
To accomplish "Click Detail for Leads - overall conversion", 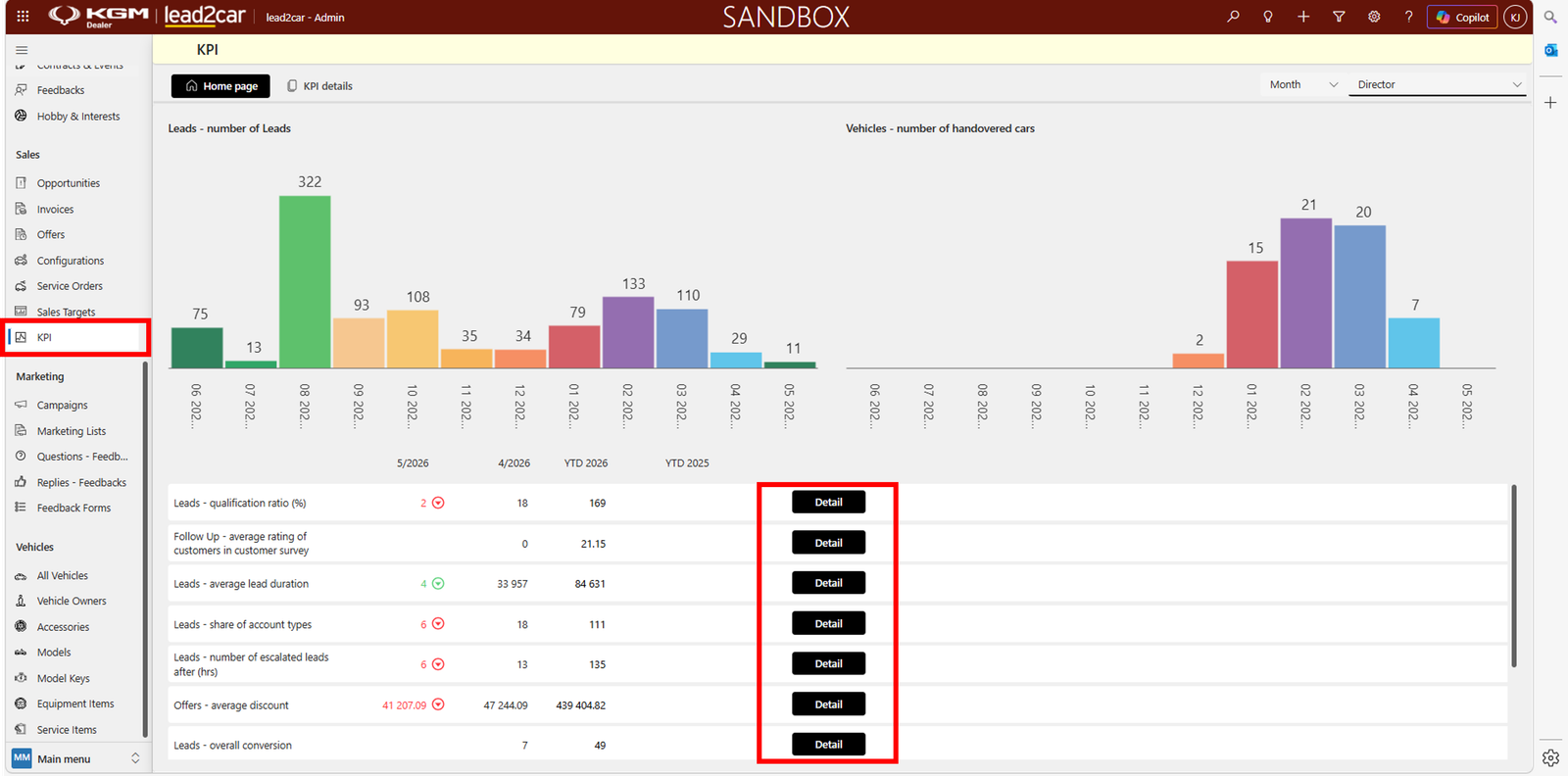I will [x=828, y=745].
